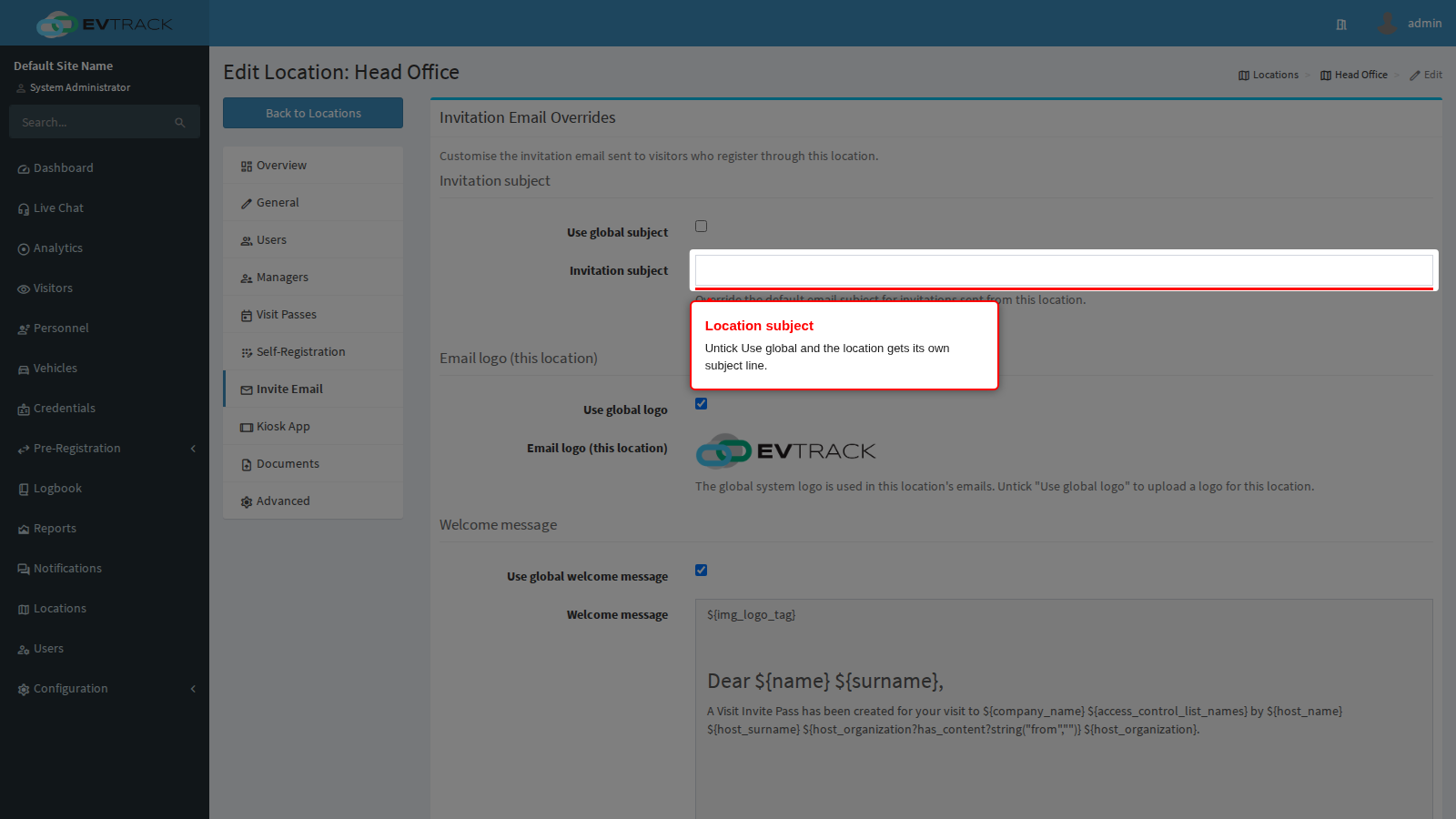Click the Advanced settings gear icon
The width and height of the screenshot is (1456, 819).
point(247,502)
